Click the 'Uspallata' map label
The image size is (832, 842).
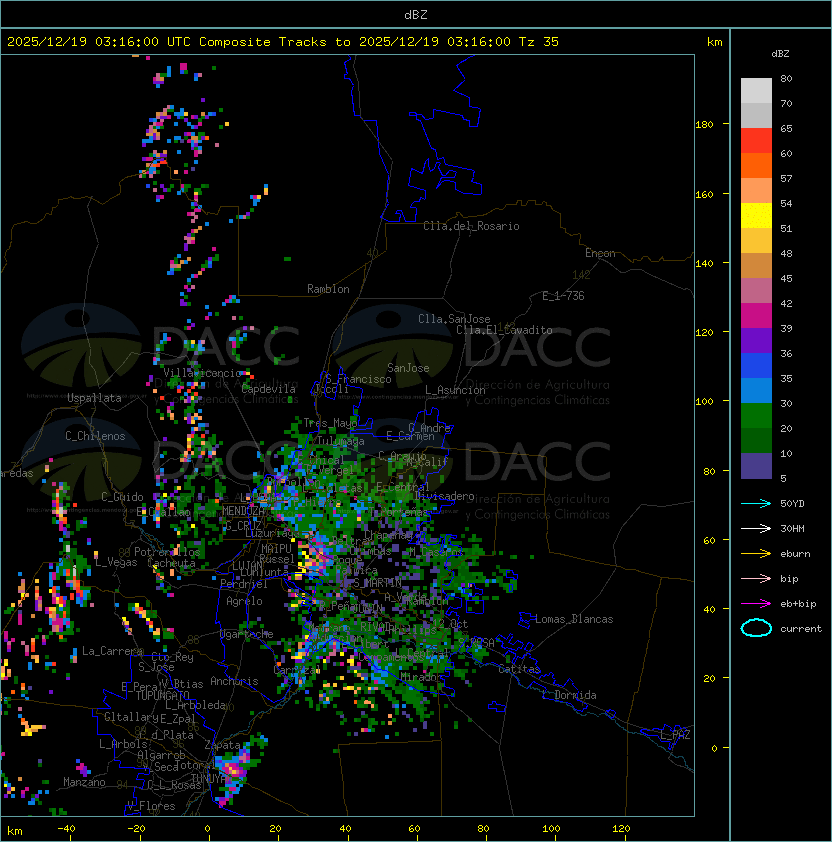click(94, 398)
